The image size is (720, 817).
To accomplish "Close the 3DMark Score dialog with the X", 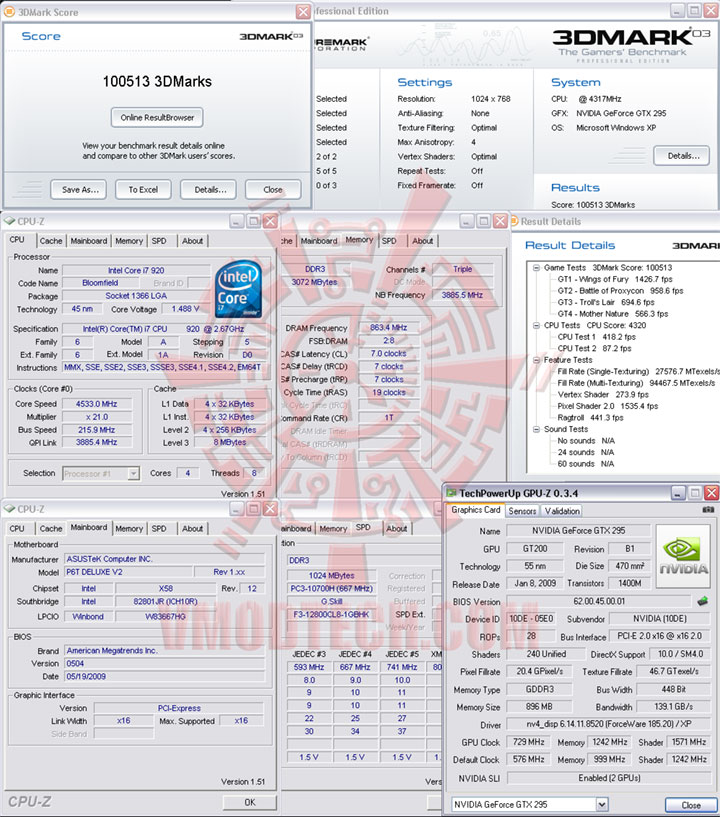I will [303, 11].
